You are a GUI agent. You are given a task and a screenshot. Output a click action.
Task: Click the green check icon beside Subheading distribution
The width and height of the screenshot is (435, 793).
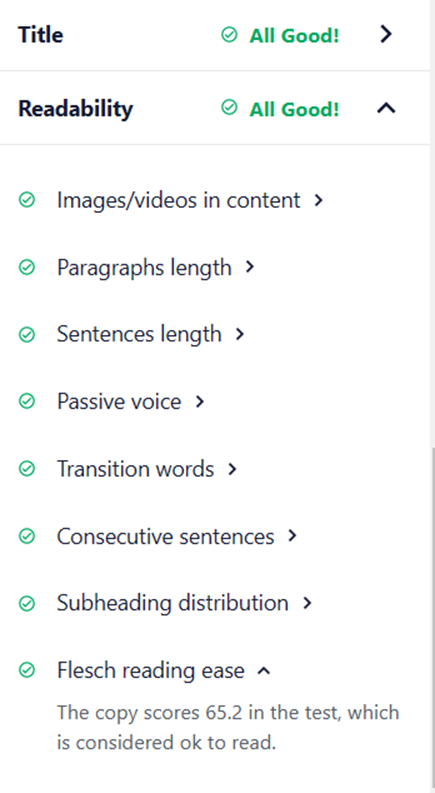coord(27,603)
